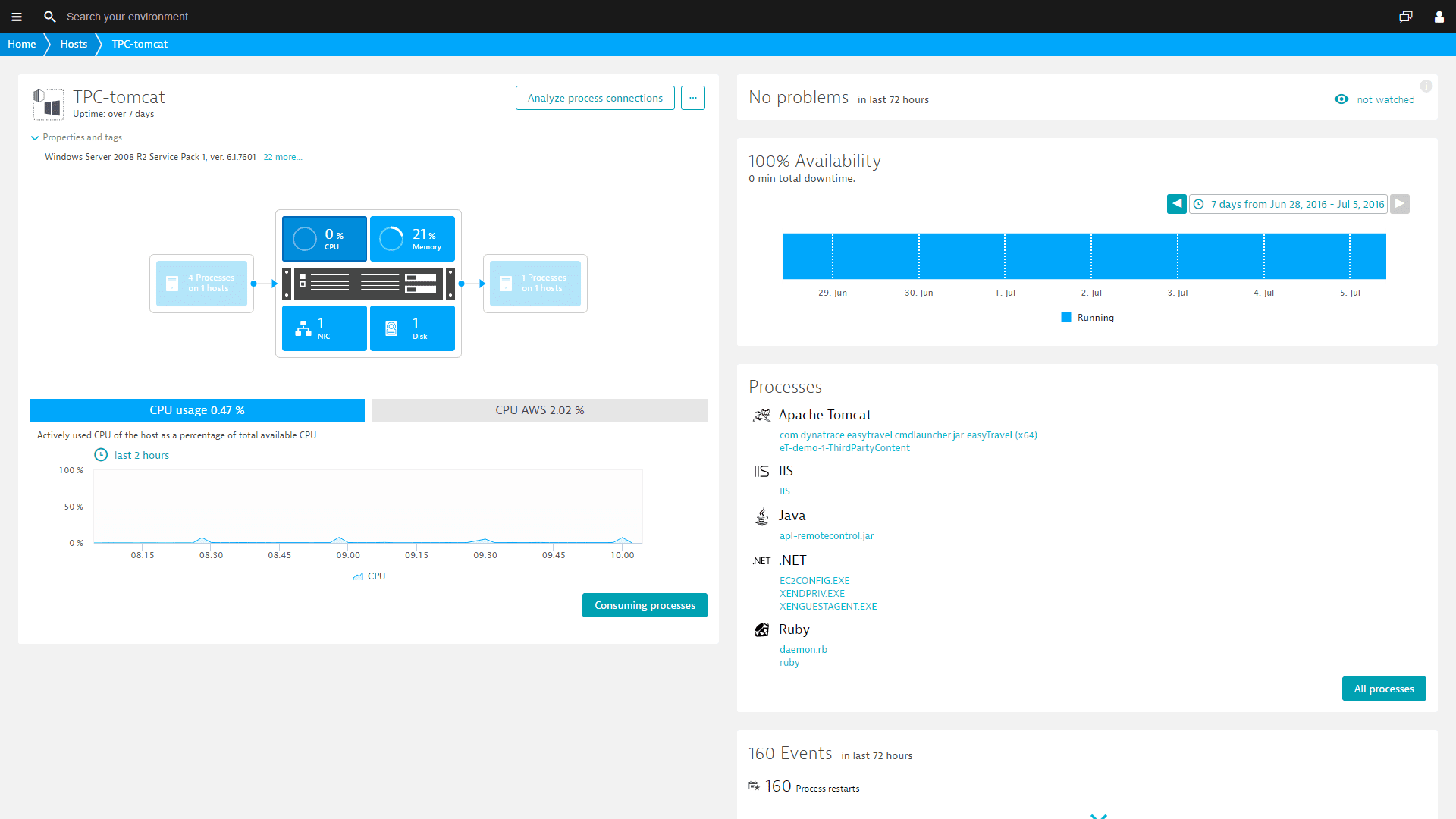Click the left navigation arrow on availability chart
The width and height of the screenshot is (1456, 819).
(x=1177, y=204)
